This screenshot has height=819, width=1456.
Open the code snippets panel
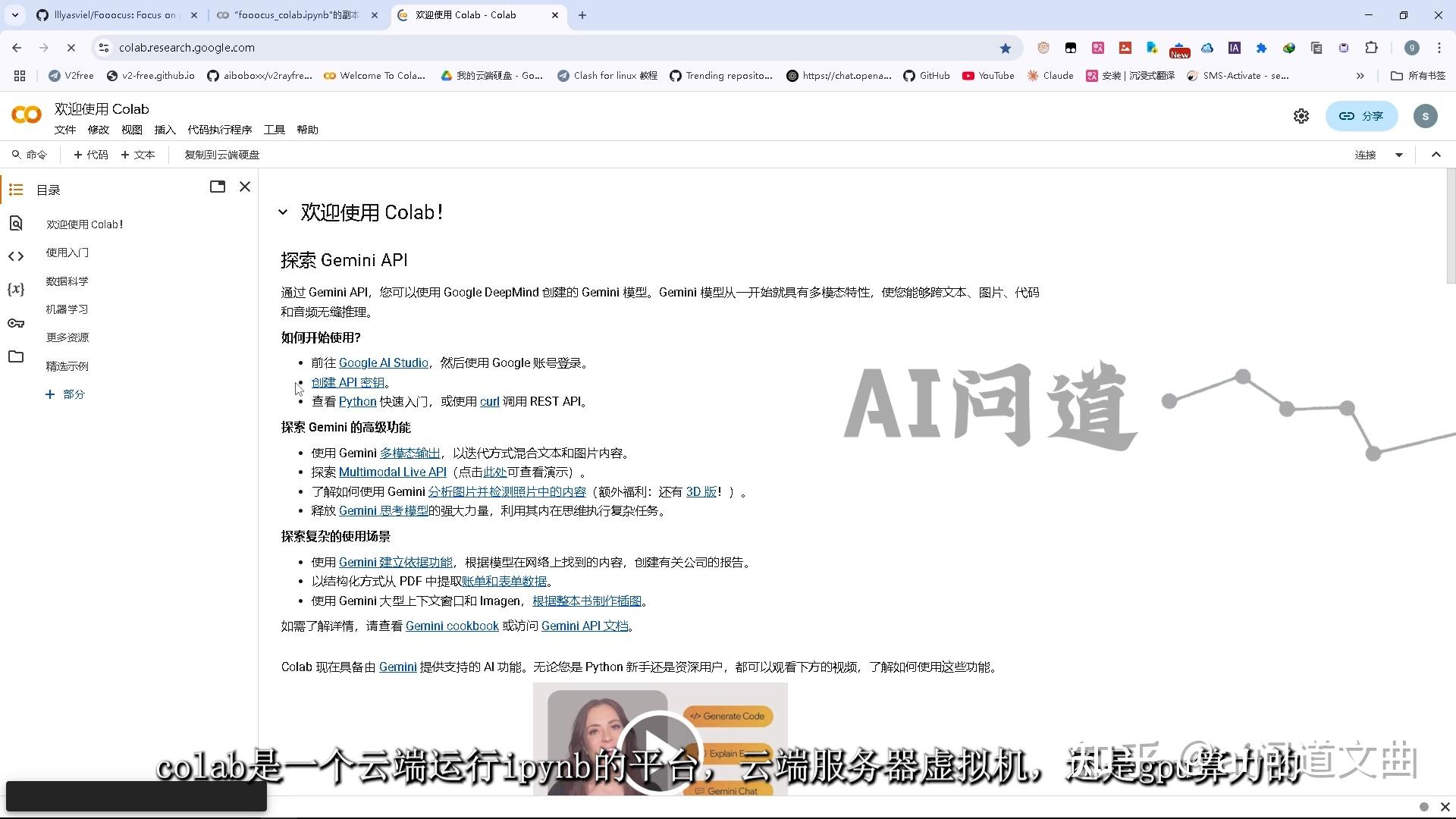[x=16, y=256]
